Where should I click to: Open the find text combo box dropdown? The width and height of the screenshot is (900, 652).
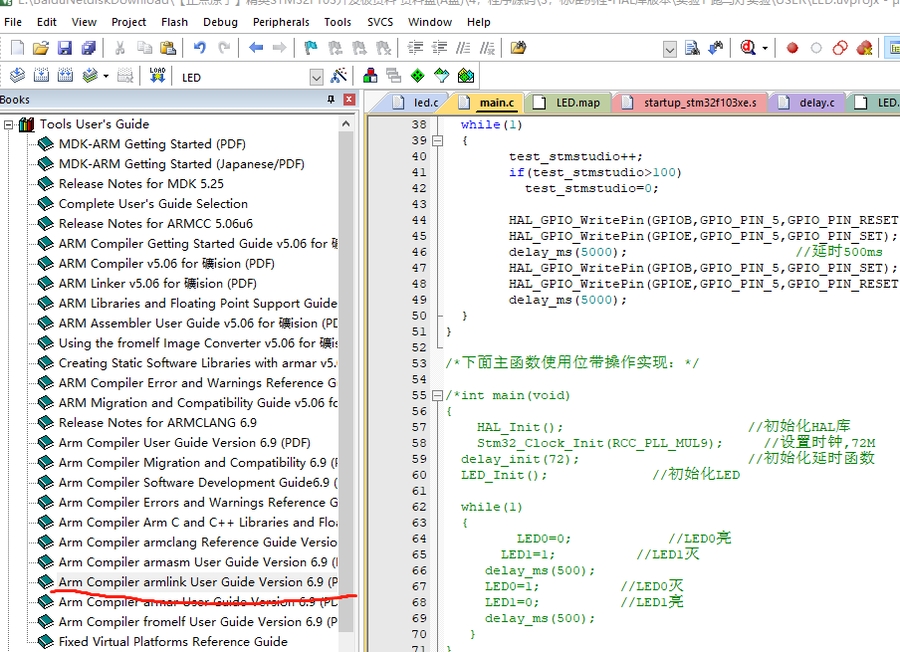pos(669,48)
